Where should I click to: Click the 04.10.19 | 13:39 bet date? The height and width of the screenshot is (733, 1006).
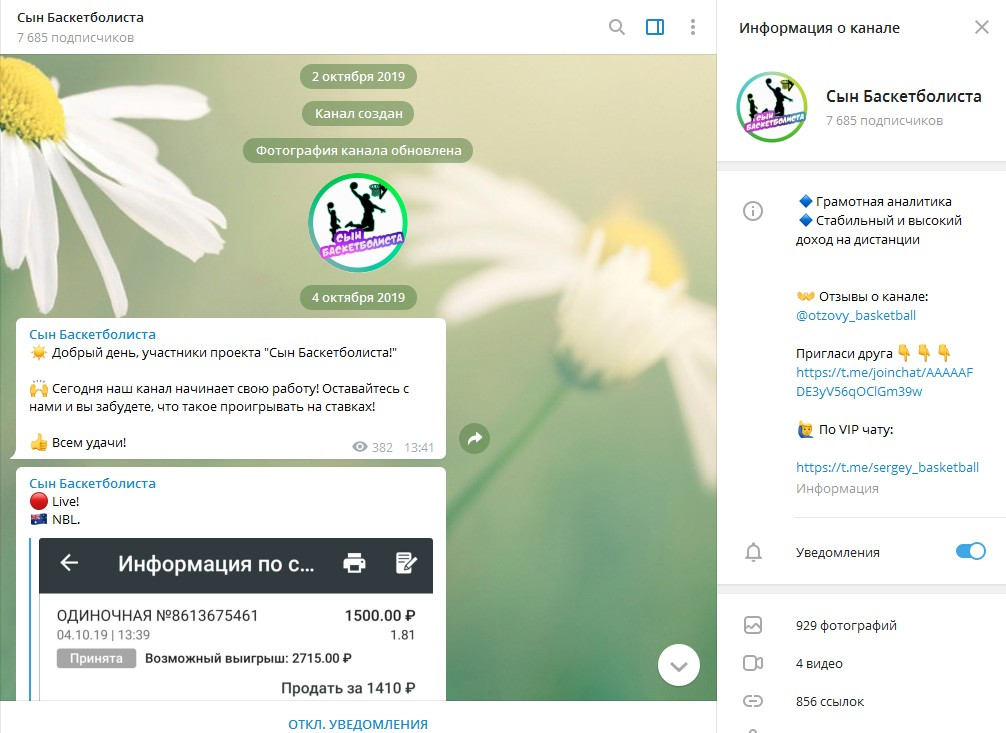pos(103,635)
